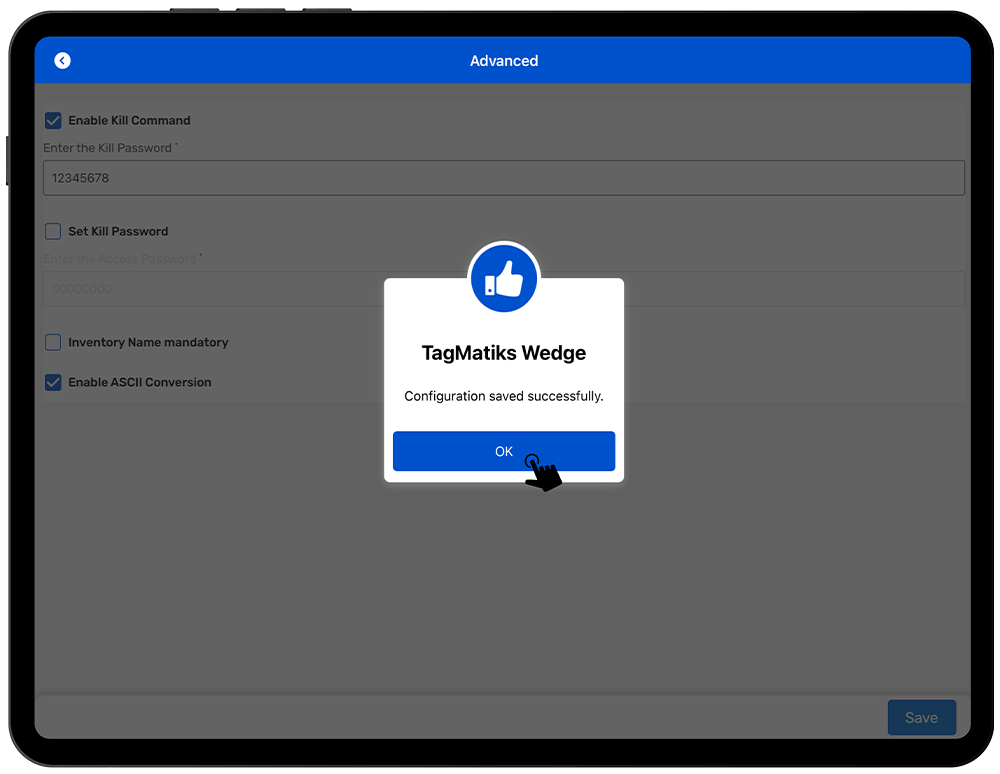Click the Advanced page title
The width and height of the screenshot is (1000, 774).
click(504, 61)
